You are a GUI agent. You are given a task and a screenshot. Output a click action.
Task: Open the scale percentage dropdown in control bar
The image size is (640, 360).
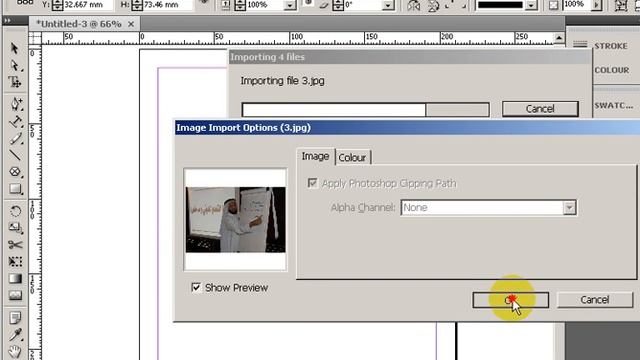point(290,5)
